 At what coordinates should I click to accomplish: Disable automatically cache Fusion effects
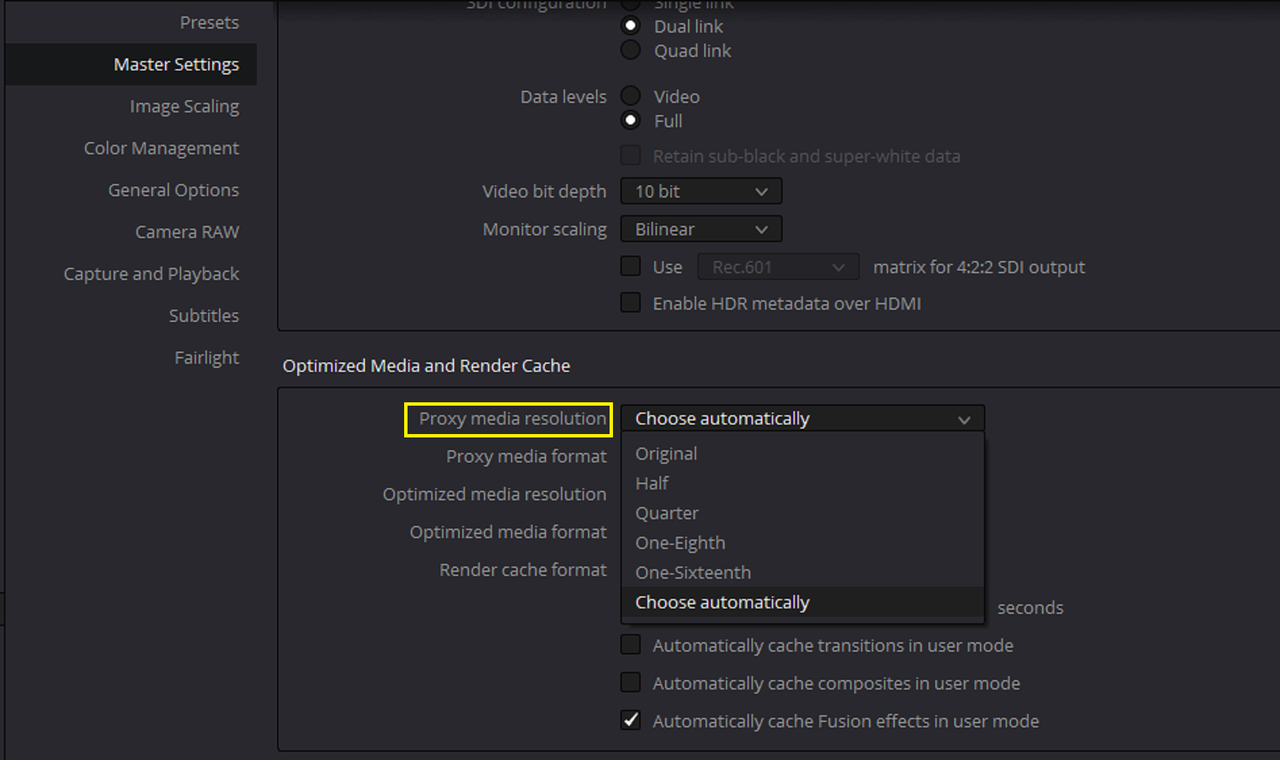(x=631, y=721)
